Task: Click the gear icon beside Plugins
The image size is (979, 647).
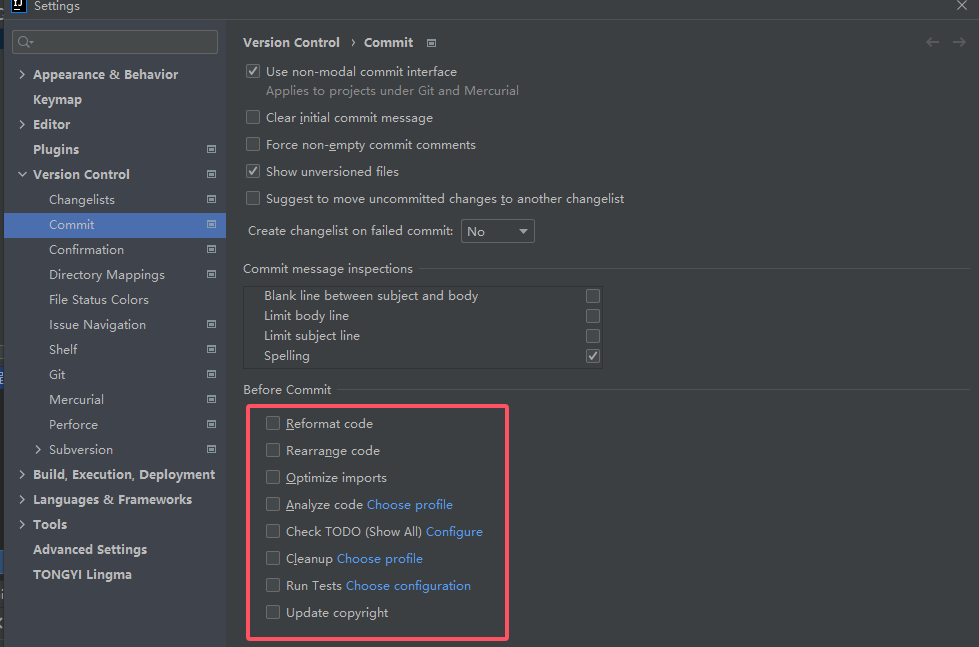Action: (x=210, y=149)
